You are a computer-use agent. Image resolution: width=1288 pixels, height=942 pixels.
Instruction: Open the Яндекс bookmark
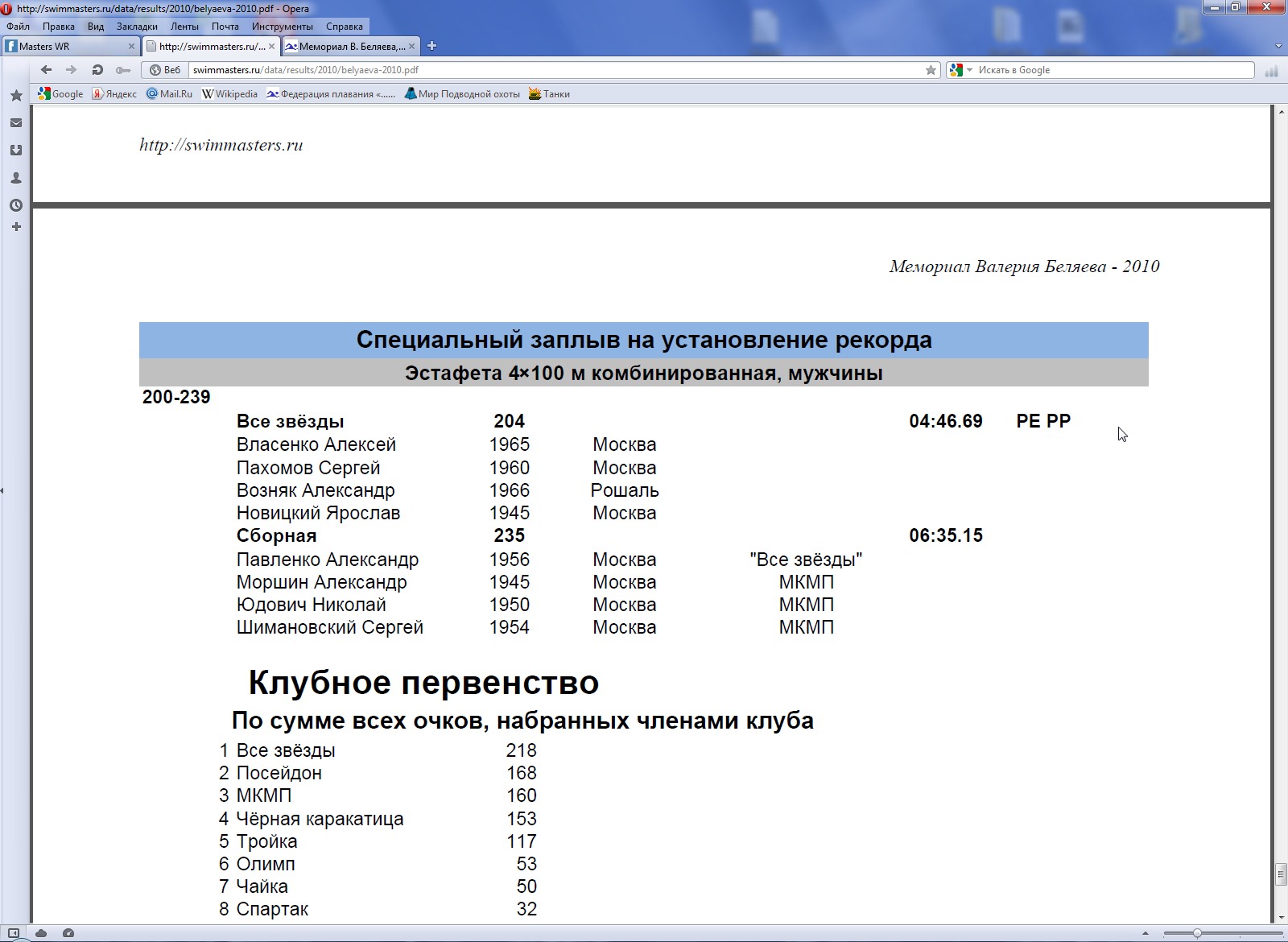(x=114, y=94)
